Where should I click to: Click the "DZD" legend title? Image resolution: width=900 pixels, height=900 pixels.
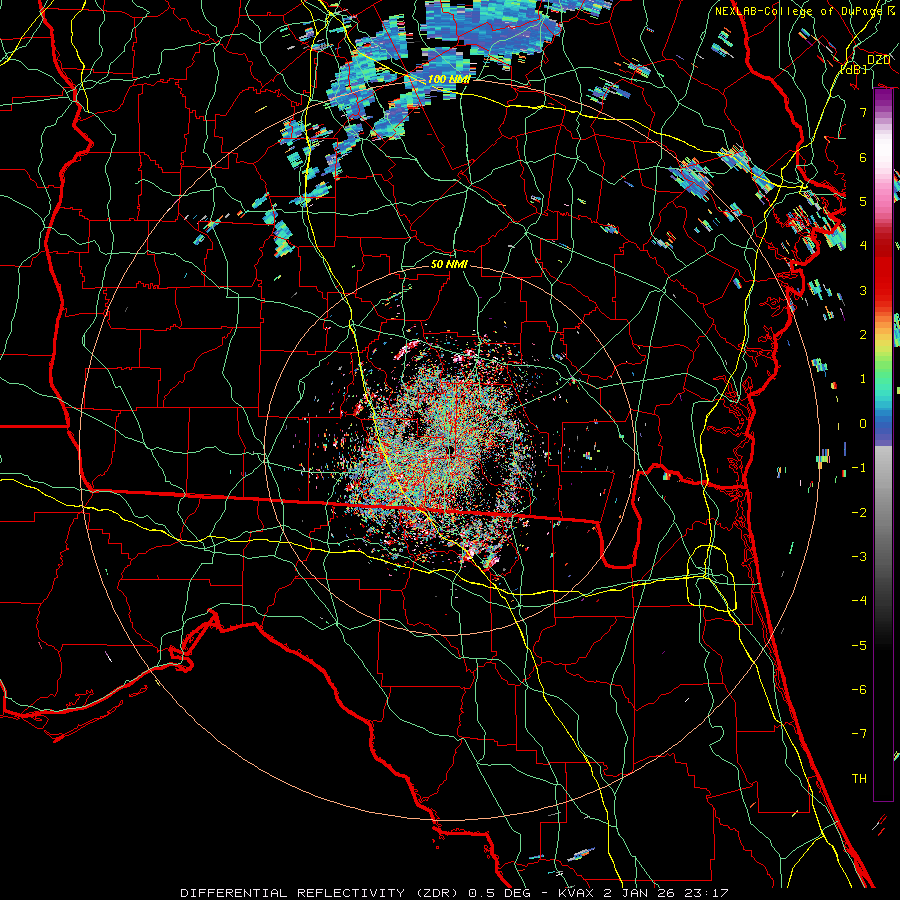[x=879, y=59]
